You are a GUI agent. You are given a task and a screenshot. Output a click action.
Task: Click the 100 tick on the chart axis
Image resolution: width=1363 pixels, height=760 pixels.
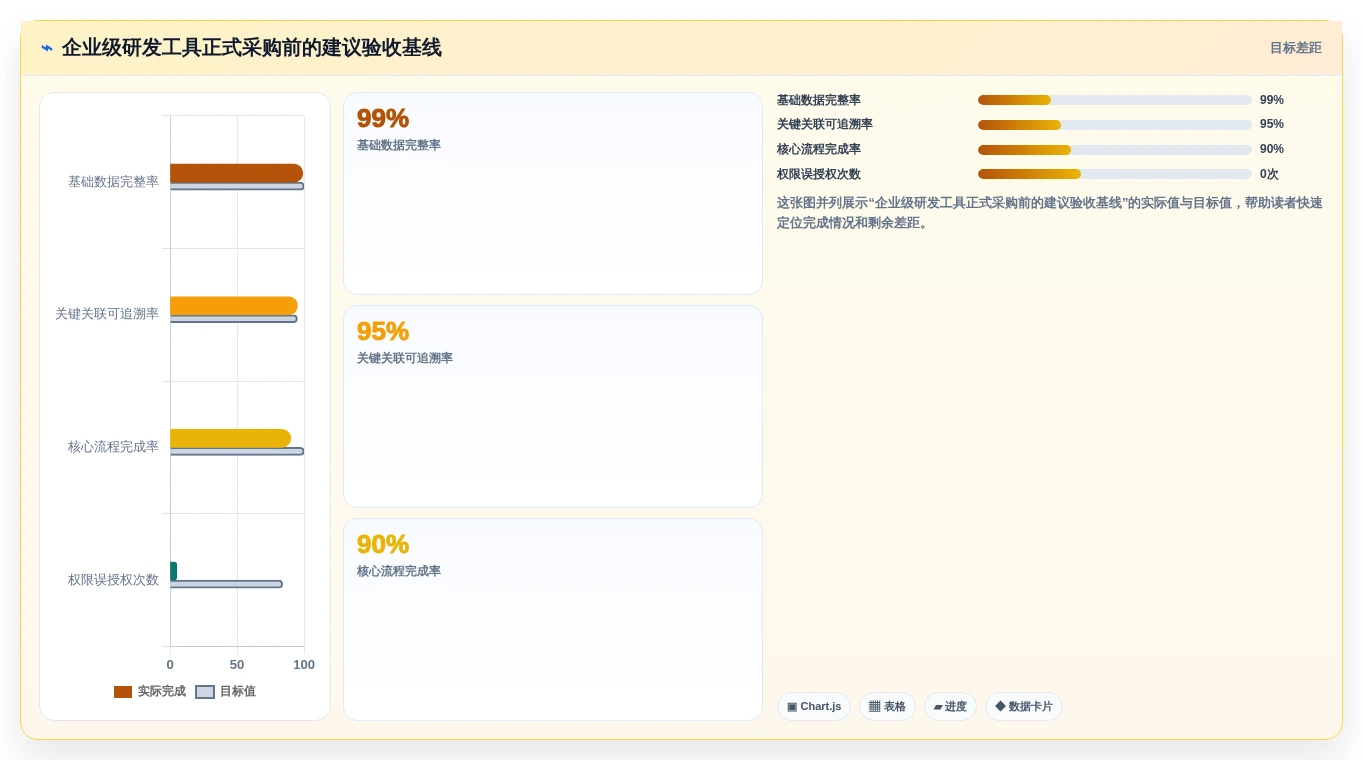(304, 665)
